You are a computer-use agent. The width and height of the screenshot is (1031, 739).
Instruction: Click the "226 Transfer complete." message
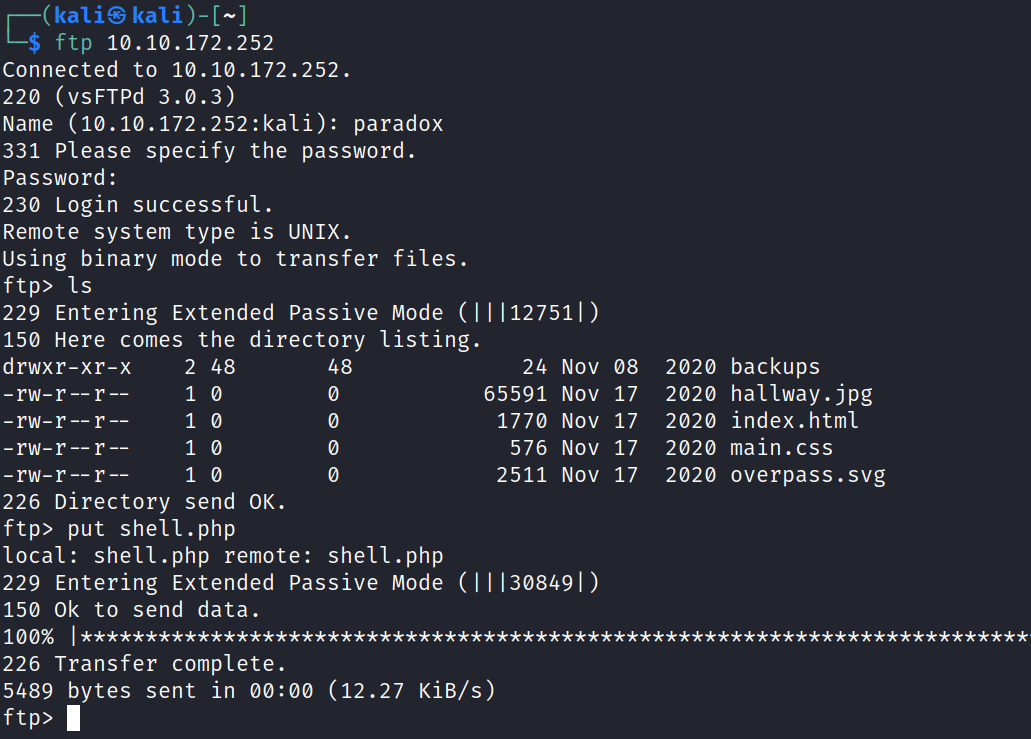tap(144, 664)
